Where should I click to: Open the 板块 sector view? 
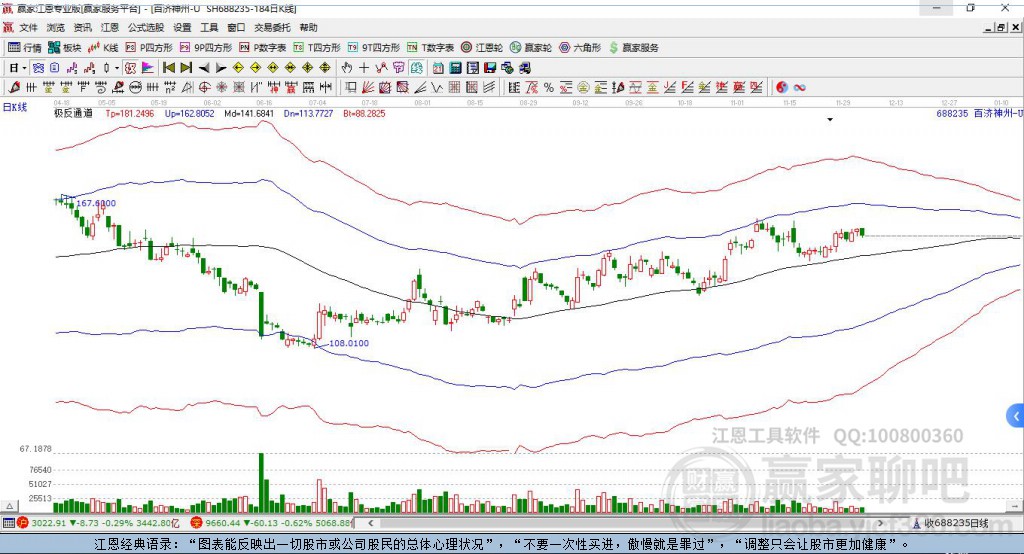click(x=64, y=47)
